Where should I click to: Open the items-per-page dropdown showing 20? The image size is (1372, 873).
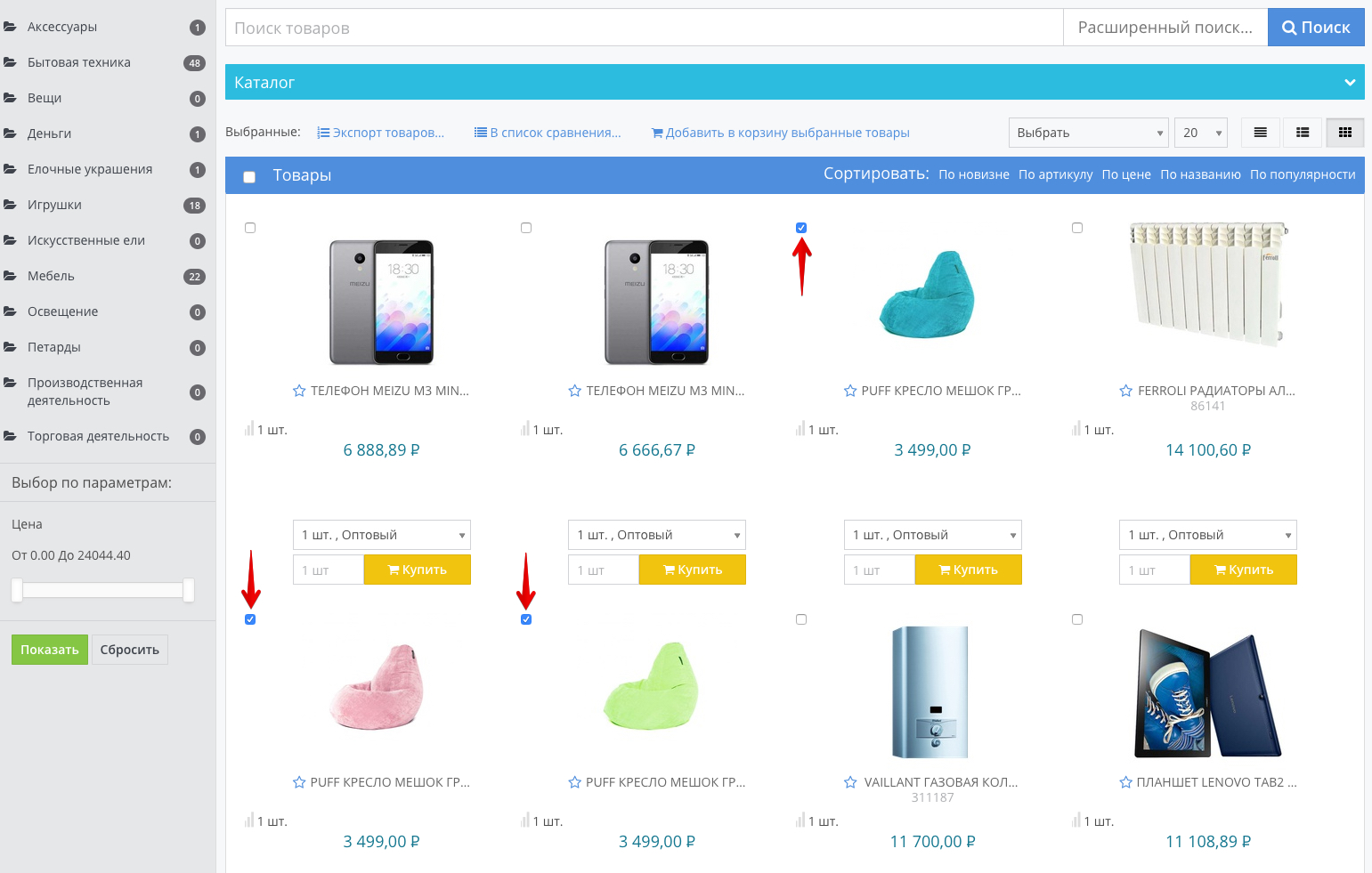click(1200, 133)
